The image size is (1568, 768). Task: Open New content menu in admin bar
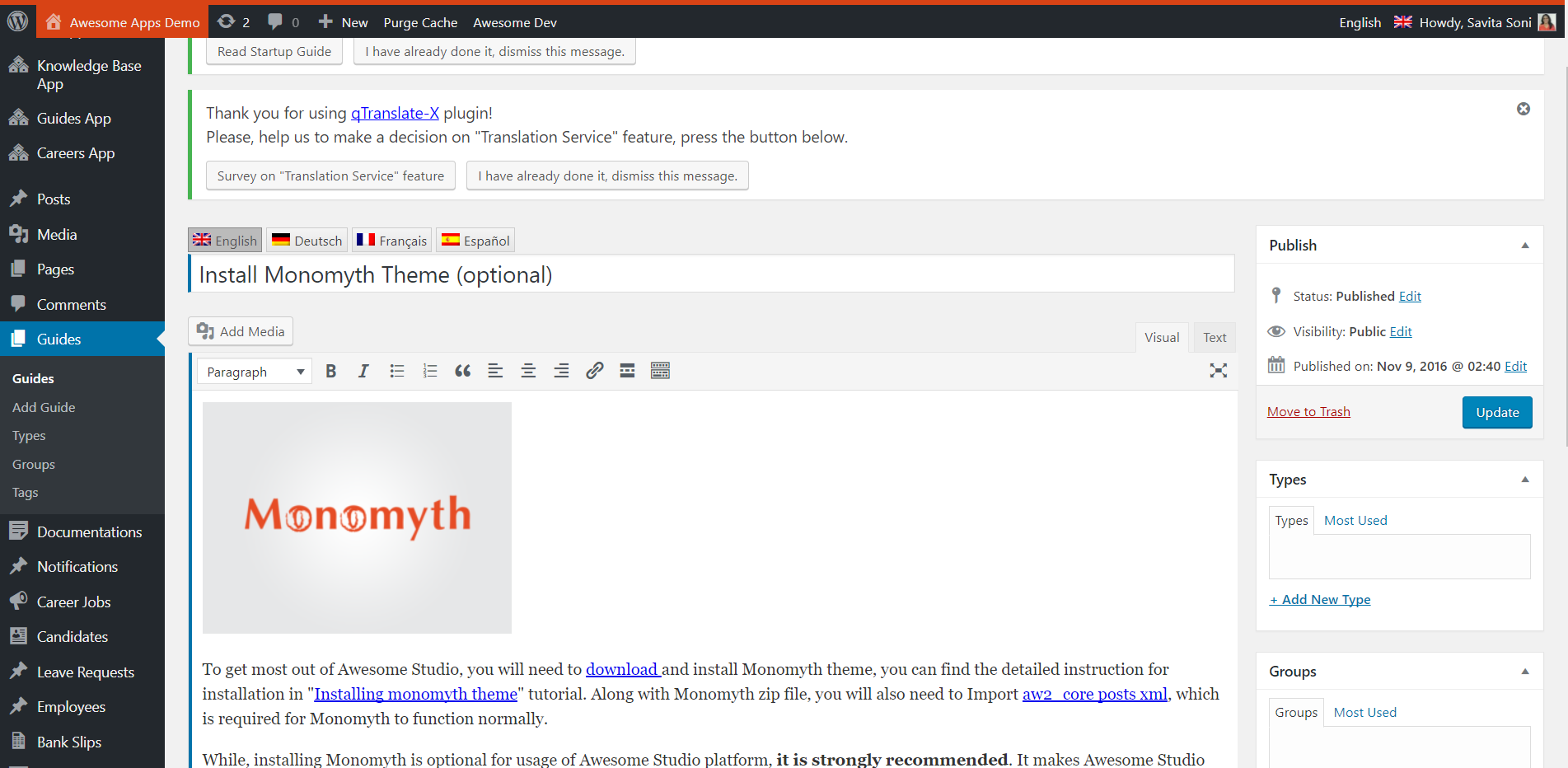point(344,22)
